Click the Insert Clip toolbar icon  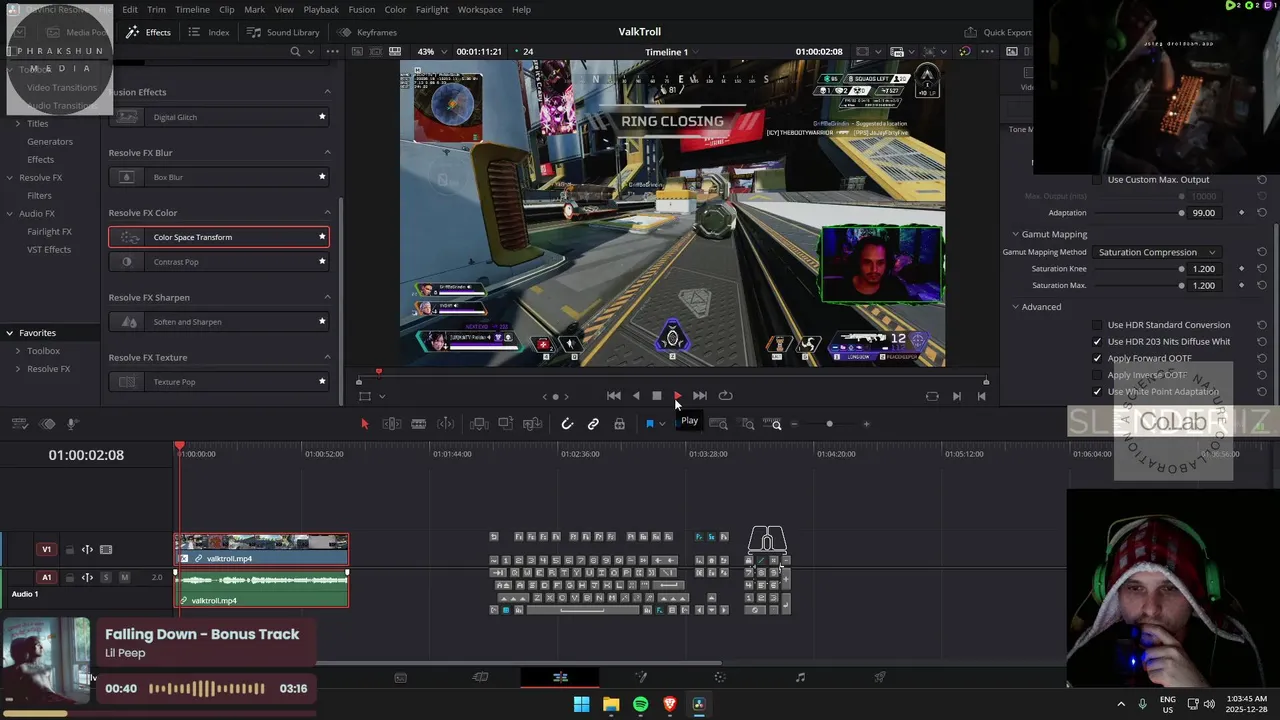point(478,424)
